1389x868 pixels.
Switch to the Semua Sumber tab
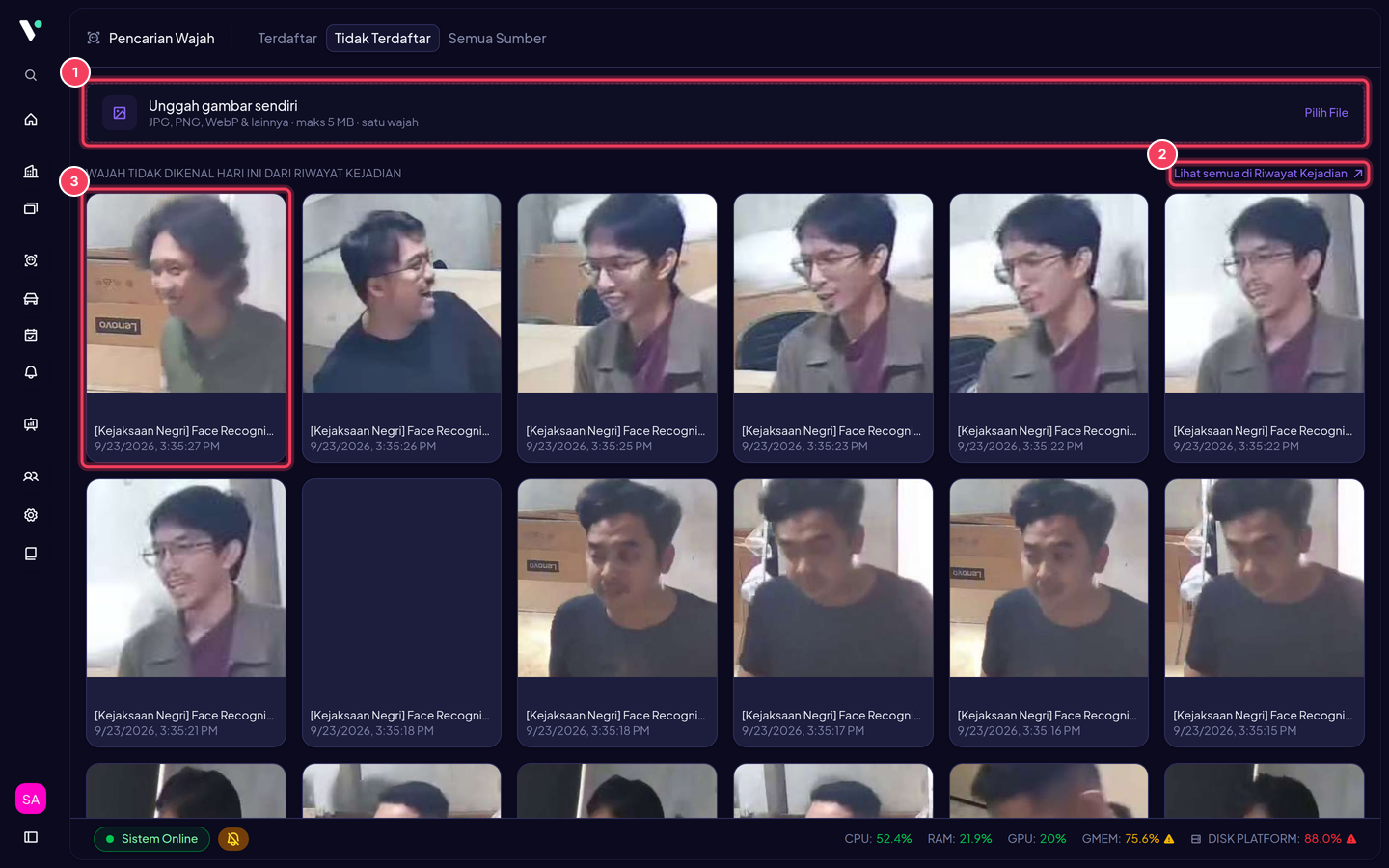point(498,39)
